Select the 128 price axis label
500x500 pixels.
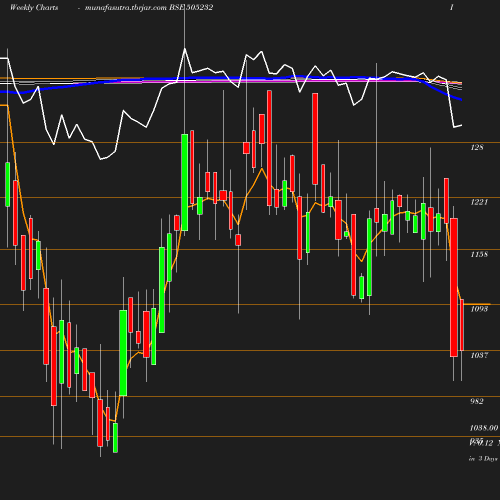coord(477,147)
